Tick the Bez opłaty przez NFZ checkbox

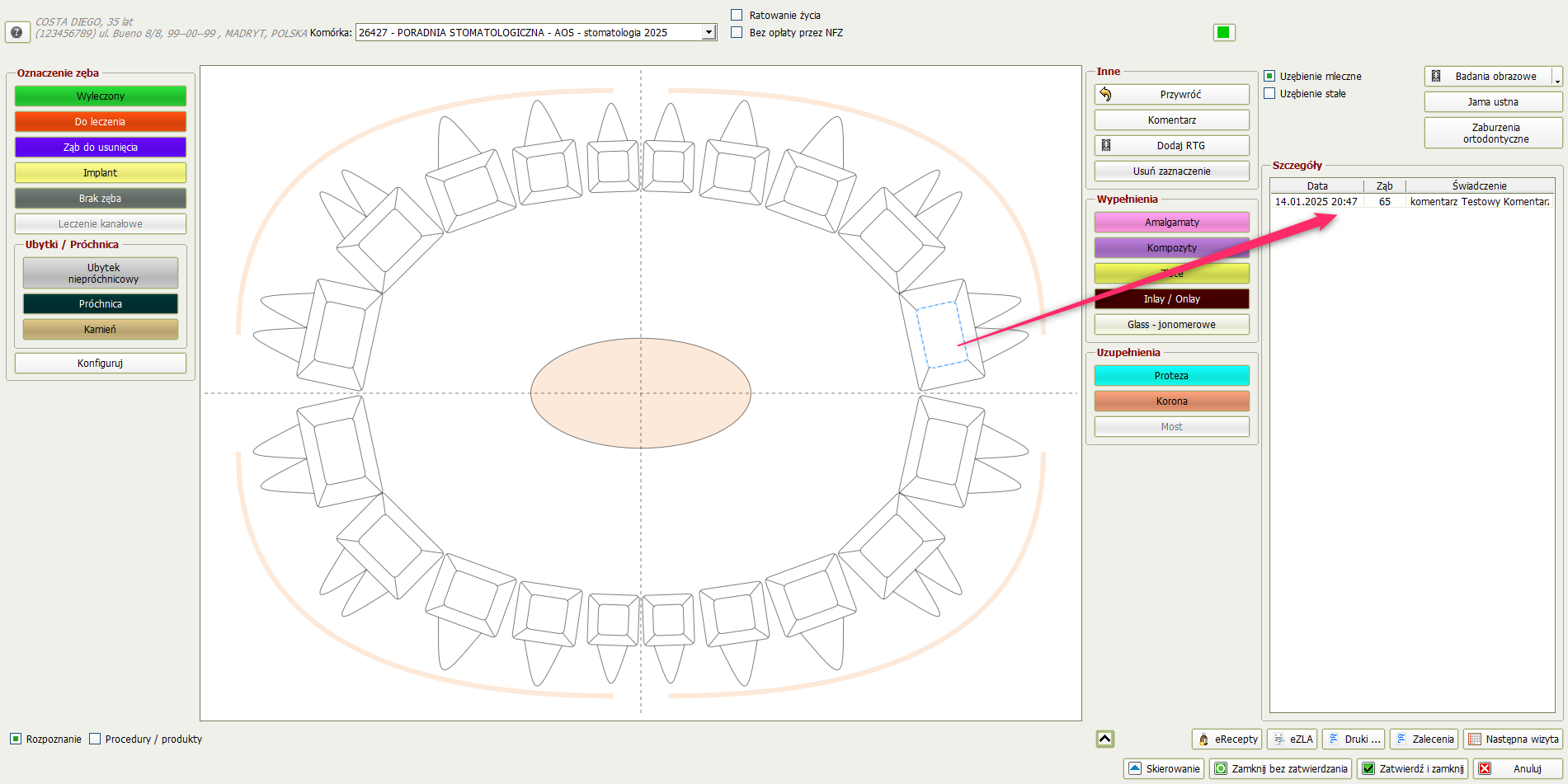[x=737, y=32]
